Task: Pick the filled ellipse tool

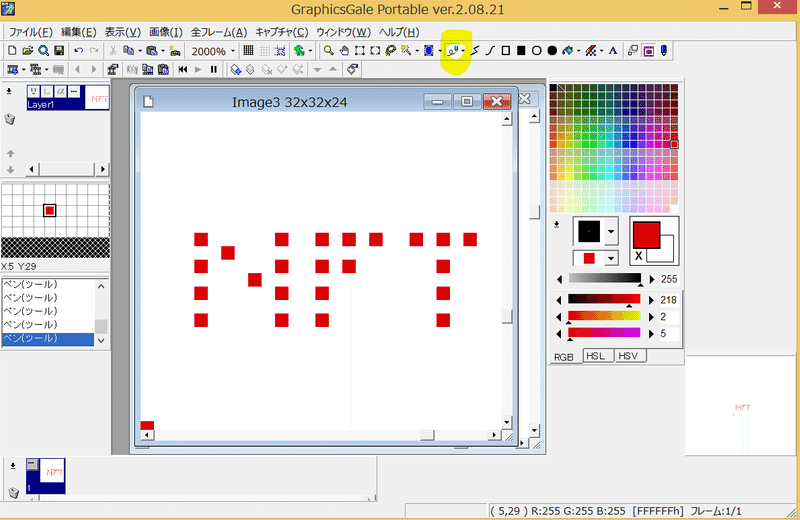Action: 552,51
